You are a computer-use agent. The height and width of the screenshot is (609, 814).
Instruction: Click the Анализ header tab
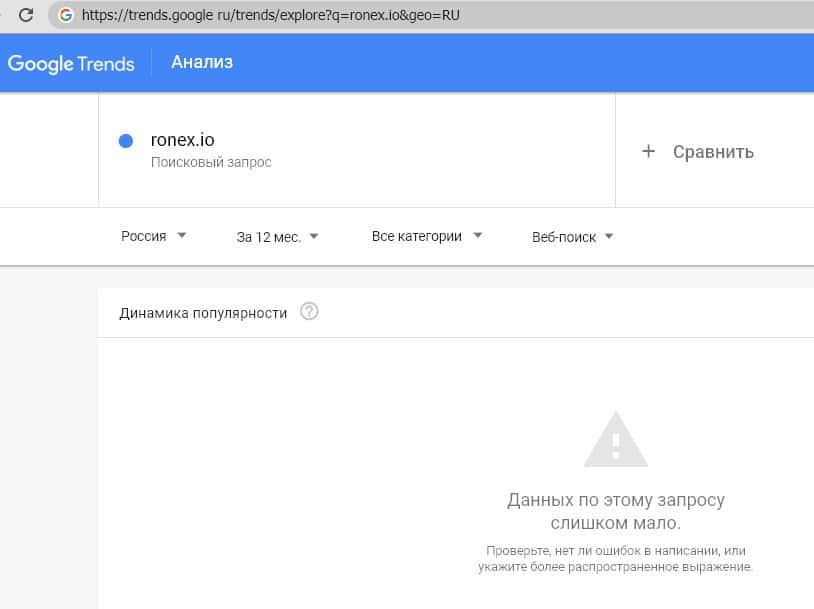[202, 63]
